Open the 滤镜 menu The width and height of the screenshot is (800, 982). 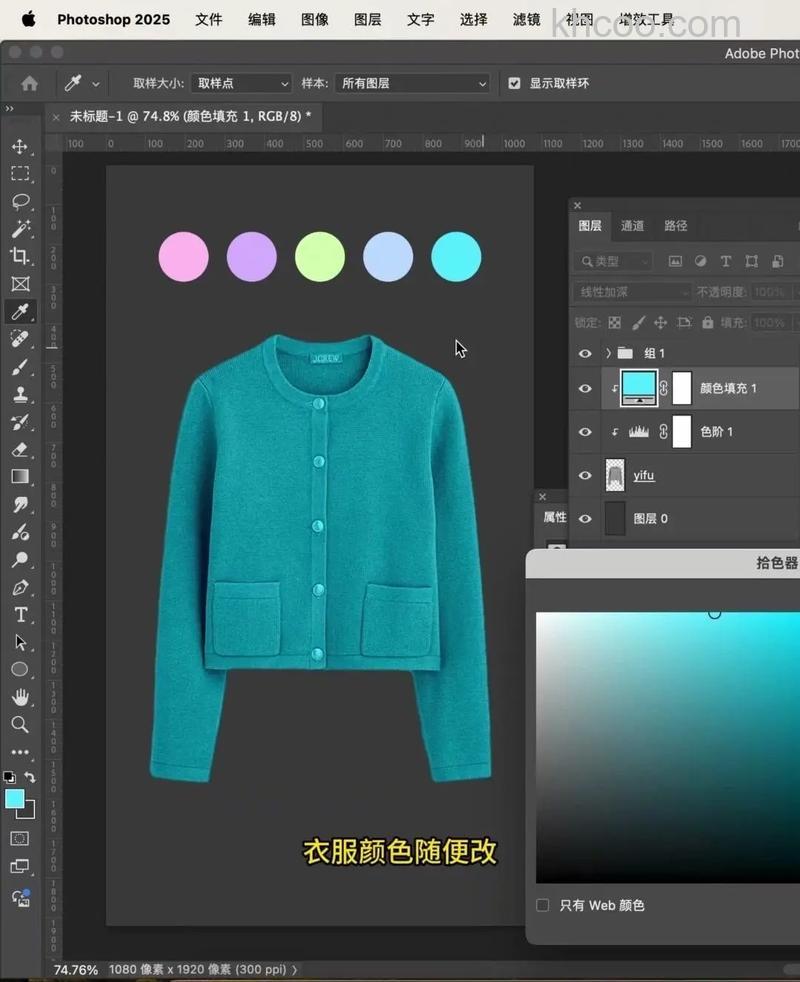[525, 19]
